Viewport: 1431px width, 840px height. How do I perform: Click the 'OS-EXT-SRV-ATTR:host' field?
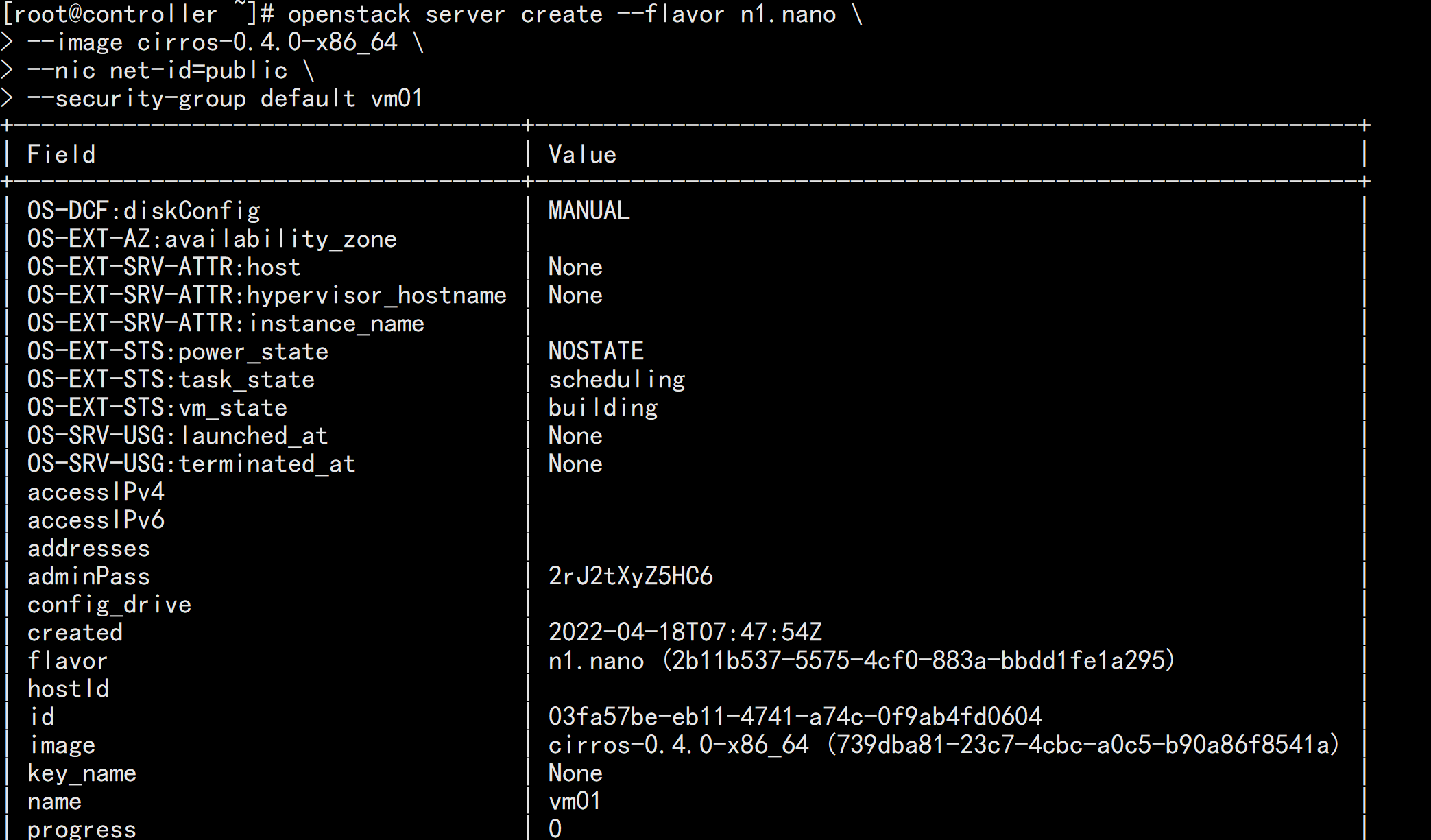click(164, 267)
